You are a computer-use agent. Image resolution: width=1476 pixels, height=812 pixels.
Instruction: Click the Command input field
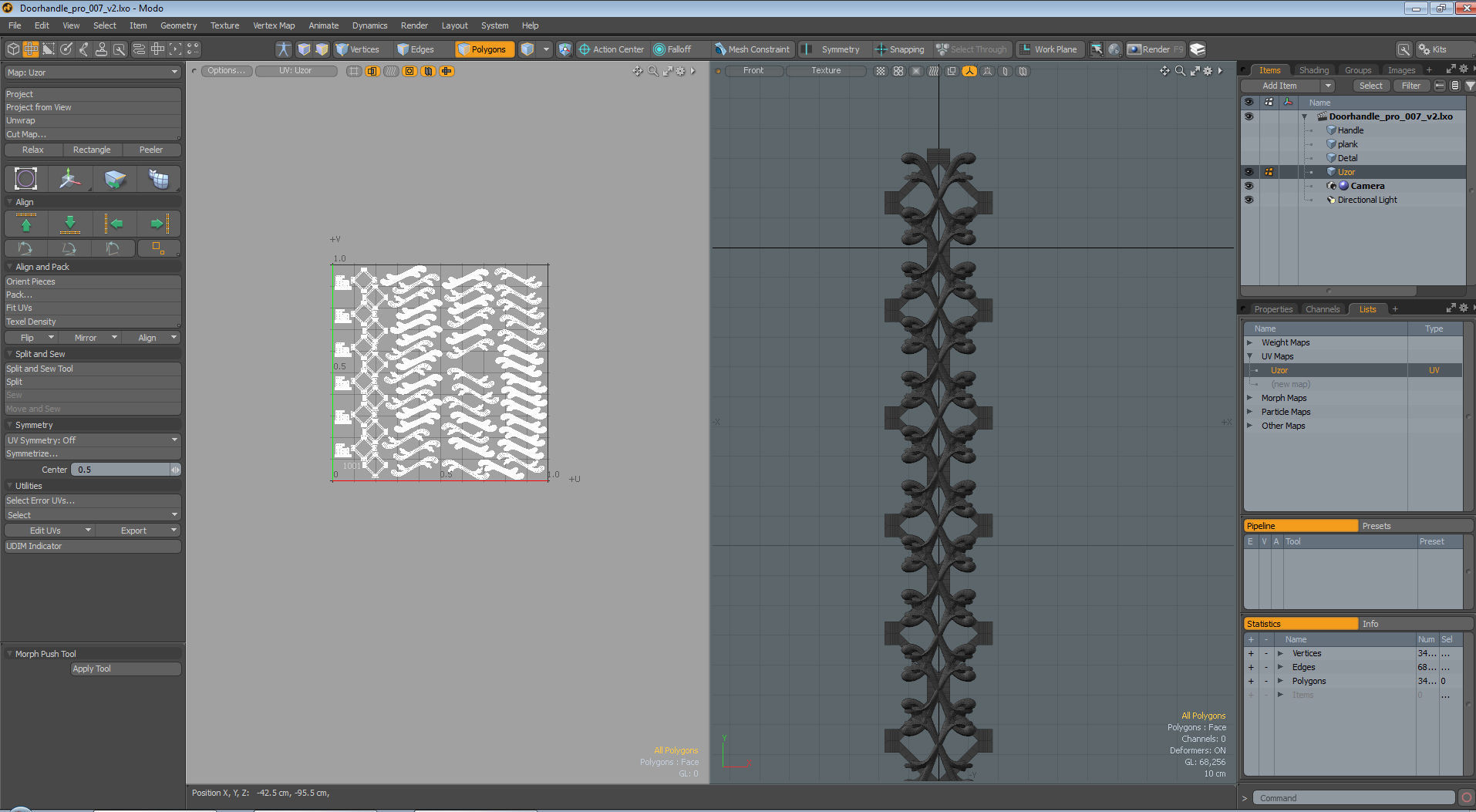tap(1353, 798)
